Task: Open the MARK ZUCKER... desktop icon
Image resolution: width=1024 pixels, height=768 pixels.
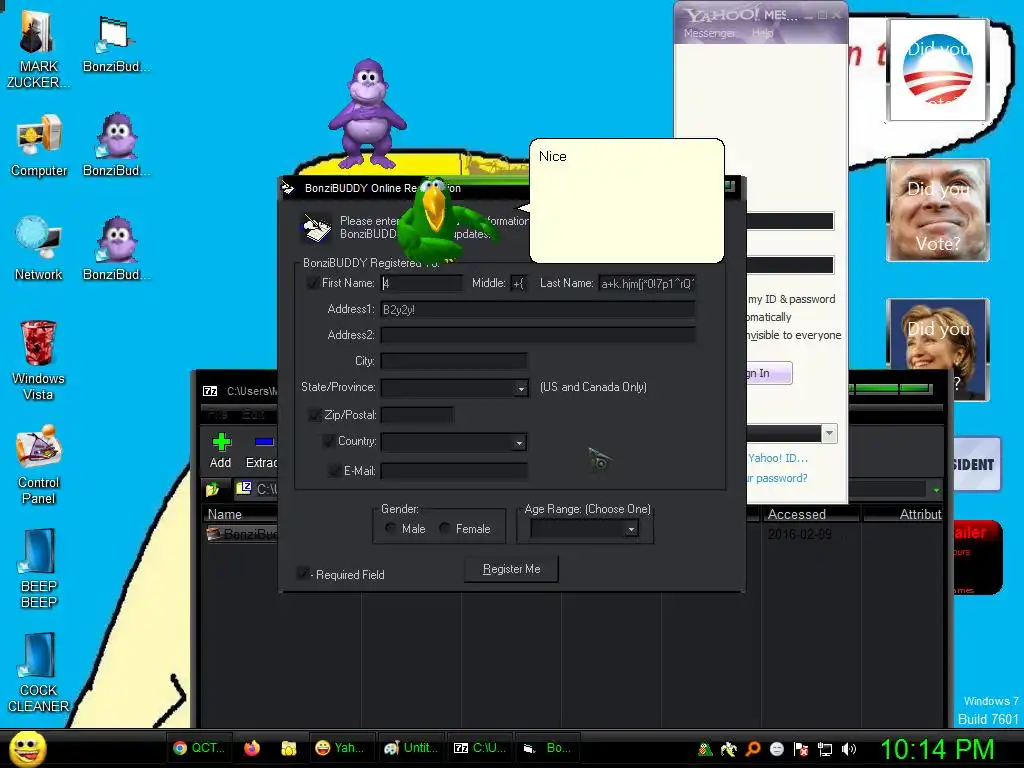Action: pyautogui.click(x=37, y=49)
